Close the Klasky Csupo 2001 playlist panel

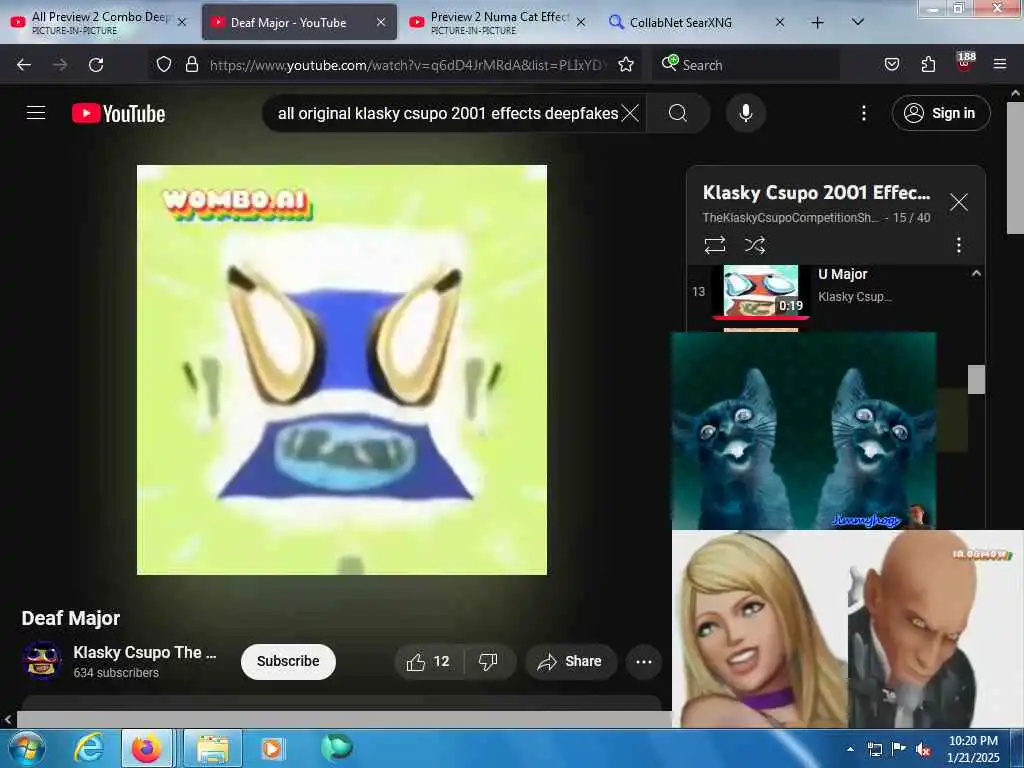coord(958,202)
